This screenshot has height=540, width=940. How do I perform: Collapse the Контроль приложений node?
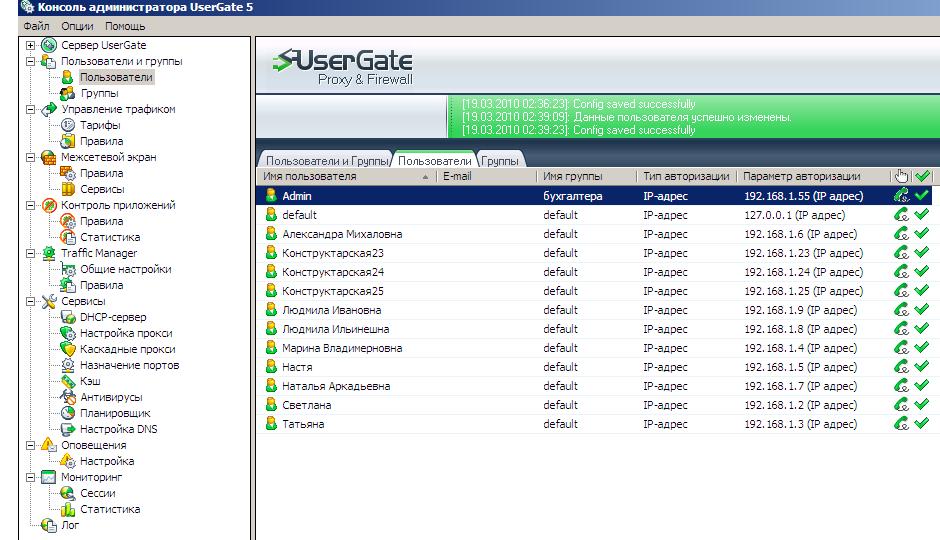(31, 206)
